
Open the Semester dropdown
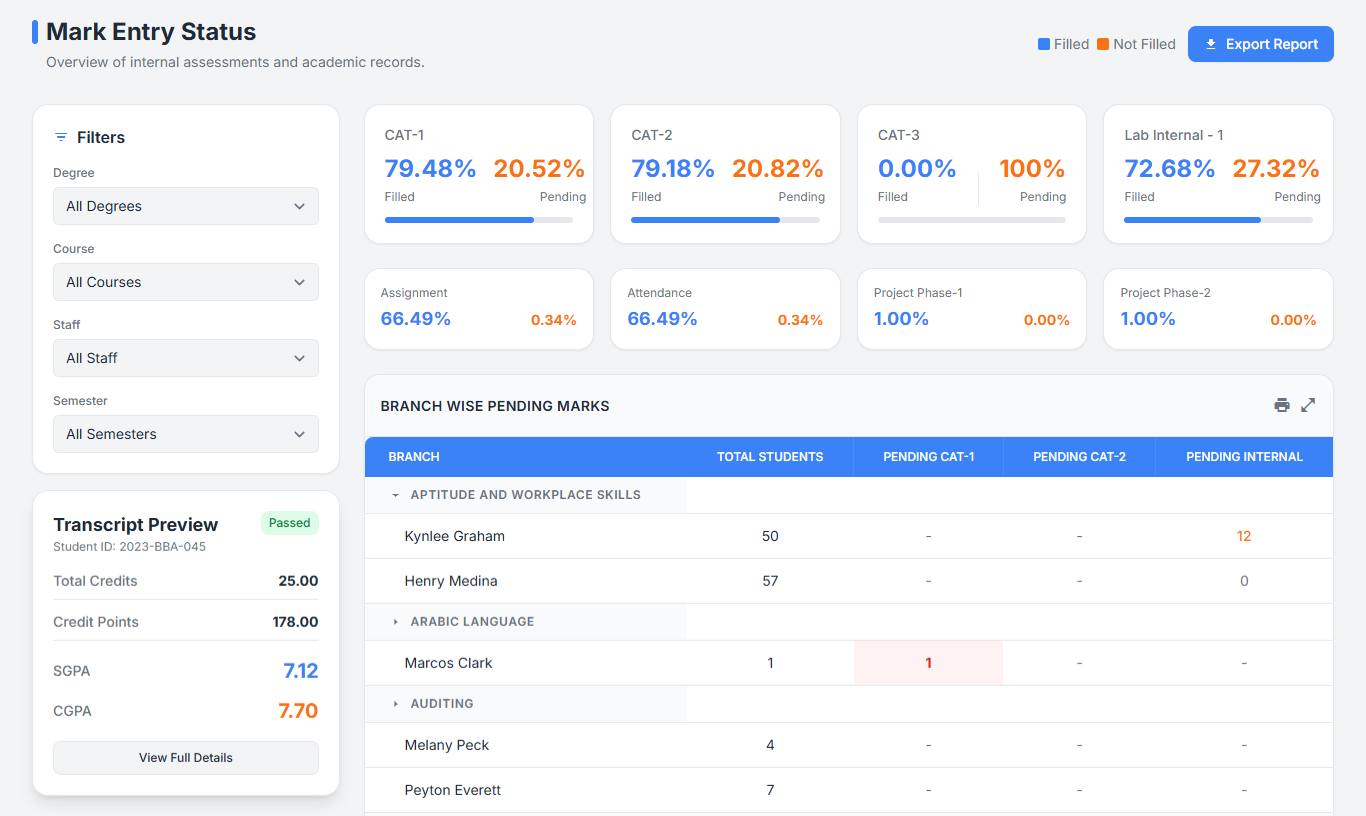[186, 434]
